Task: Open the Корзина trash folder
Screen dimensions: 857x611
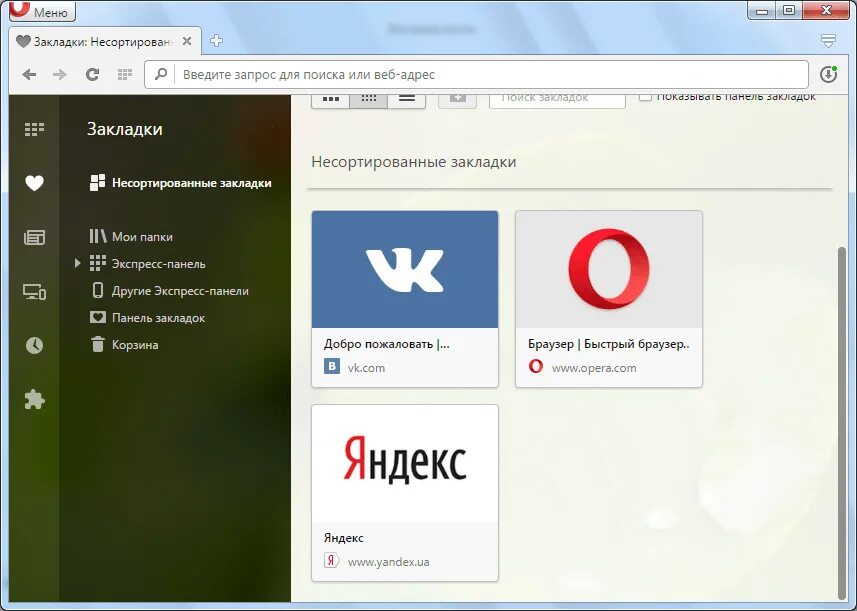Action: (x=124, y=344)
